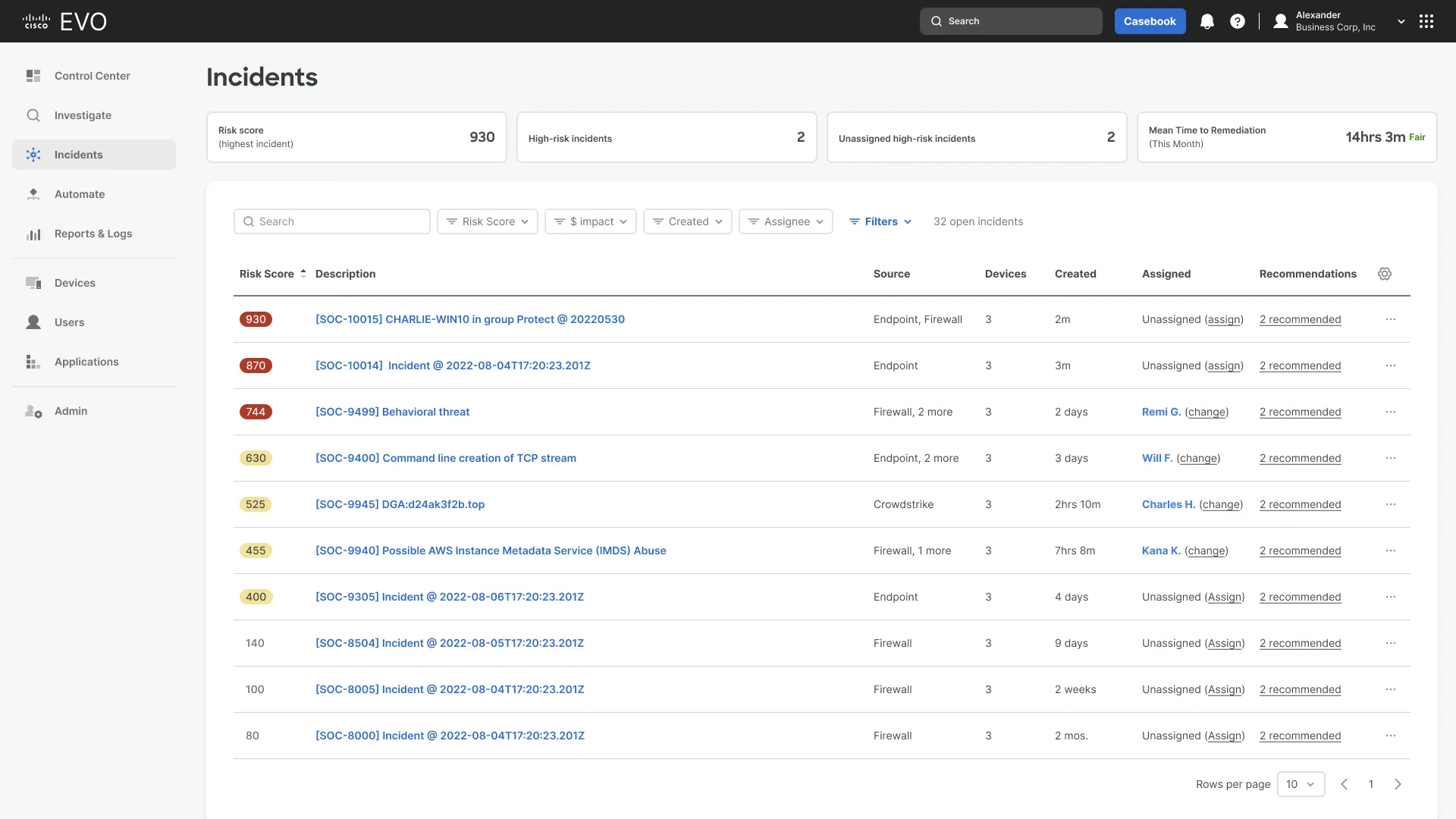Image resolution: width=1456 pixels, height=819 pixels.
Task: Open more options for SOC-9499 row
Action: (1391, 412)
